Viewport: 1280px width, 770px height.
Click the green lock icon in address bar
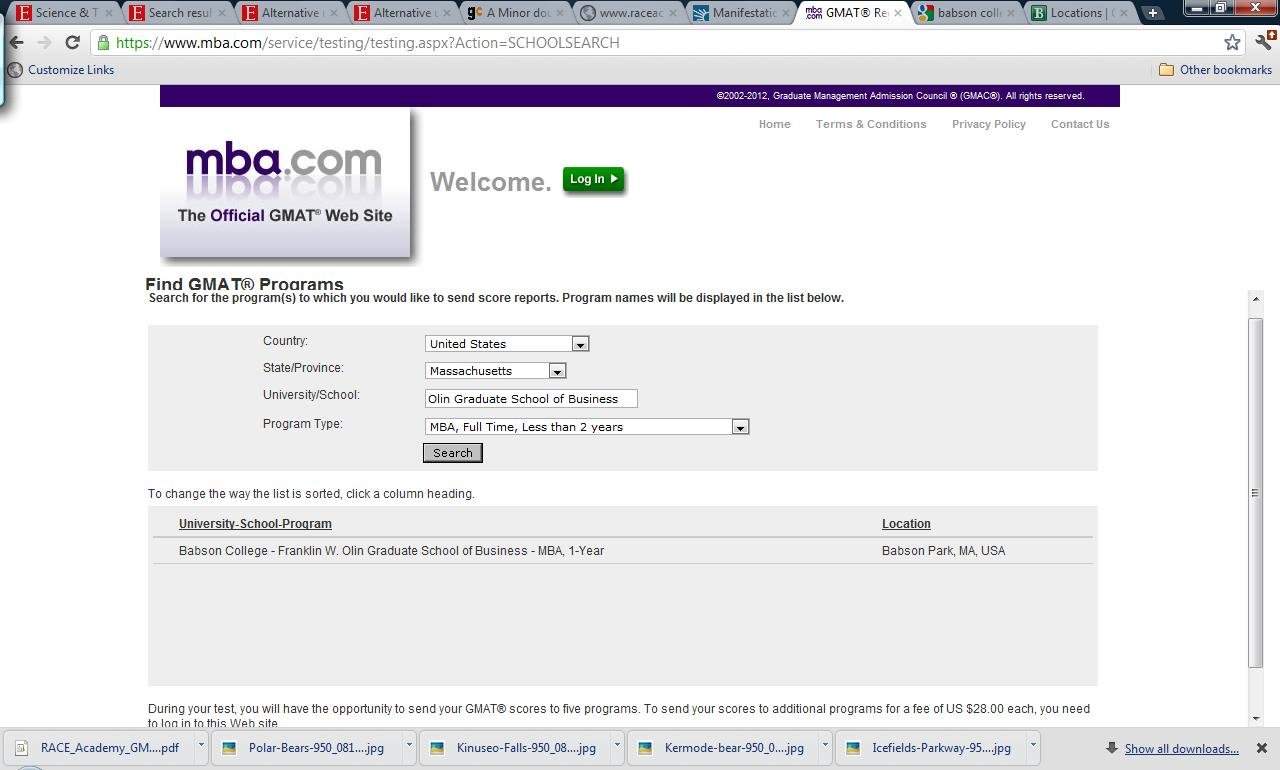point(103,43)
